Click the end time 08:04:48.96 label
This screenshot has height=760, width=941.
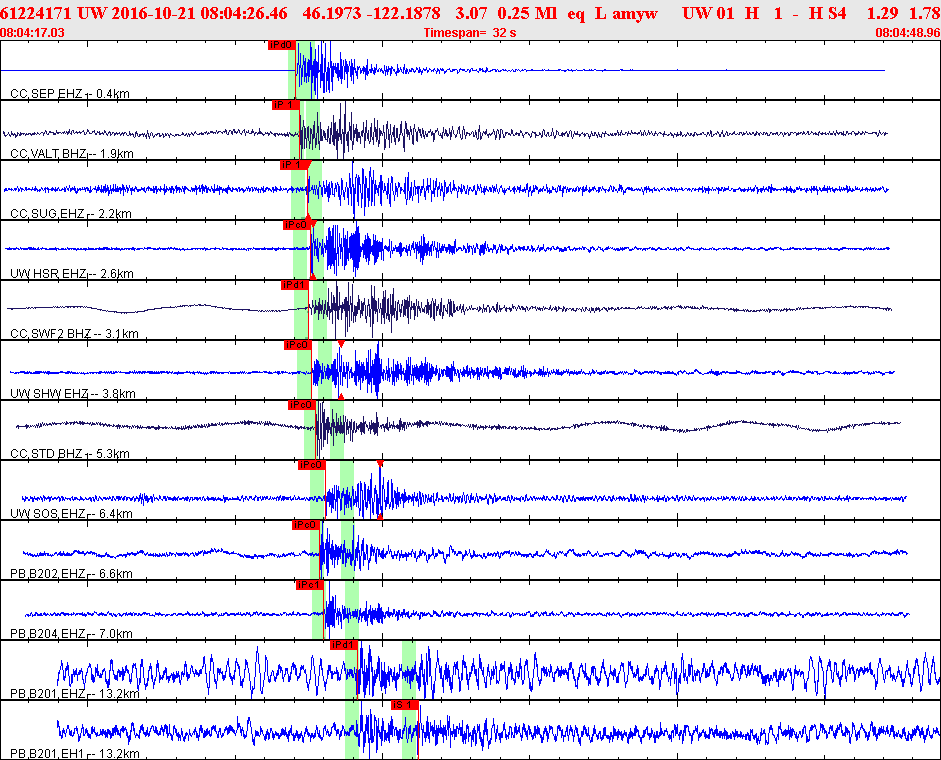[907, 33]
